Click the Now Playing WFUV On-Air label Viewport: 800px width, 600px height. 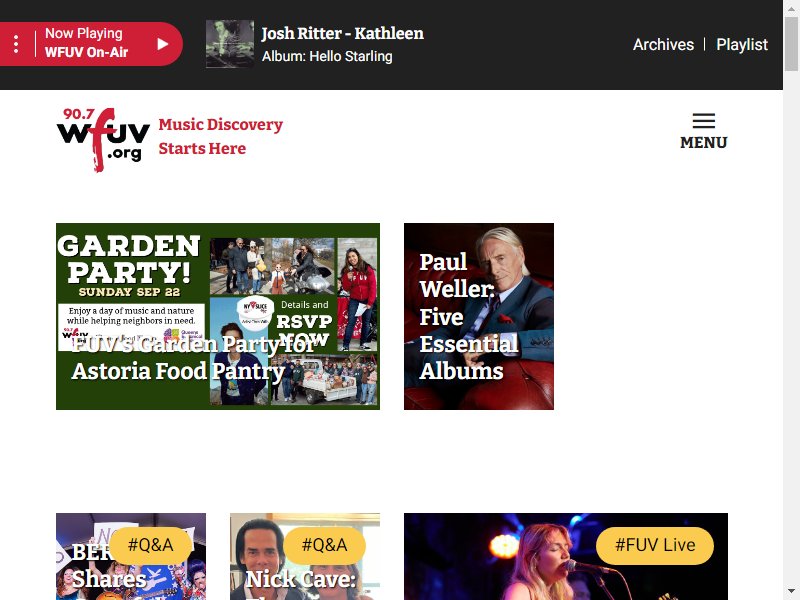click(x=86, y=43)
